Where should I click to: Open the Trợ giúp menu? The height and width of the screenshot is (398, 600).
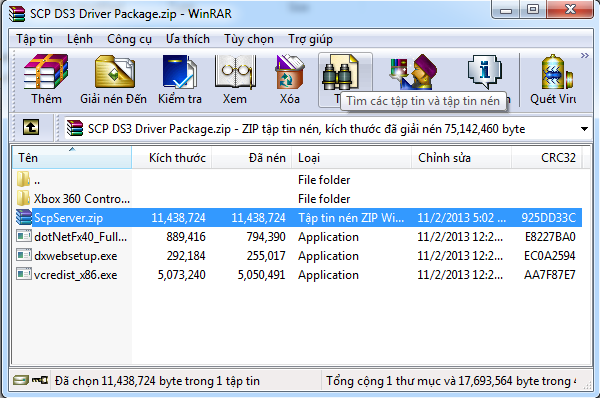(x=310, y=39)
